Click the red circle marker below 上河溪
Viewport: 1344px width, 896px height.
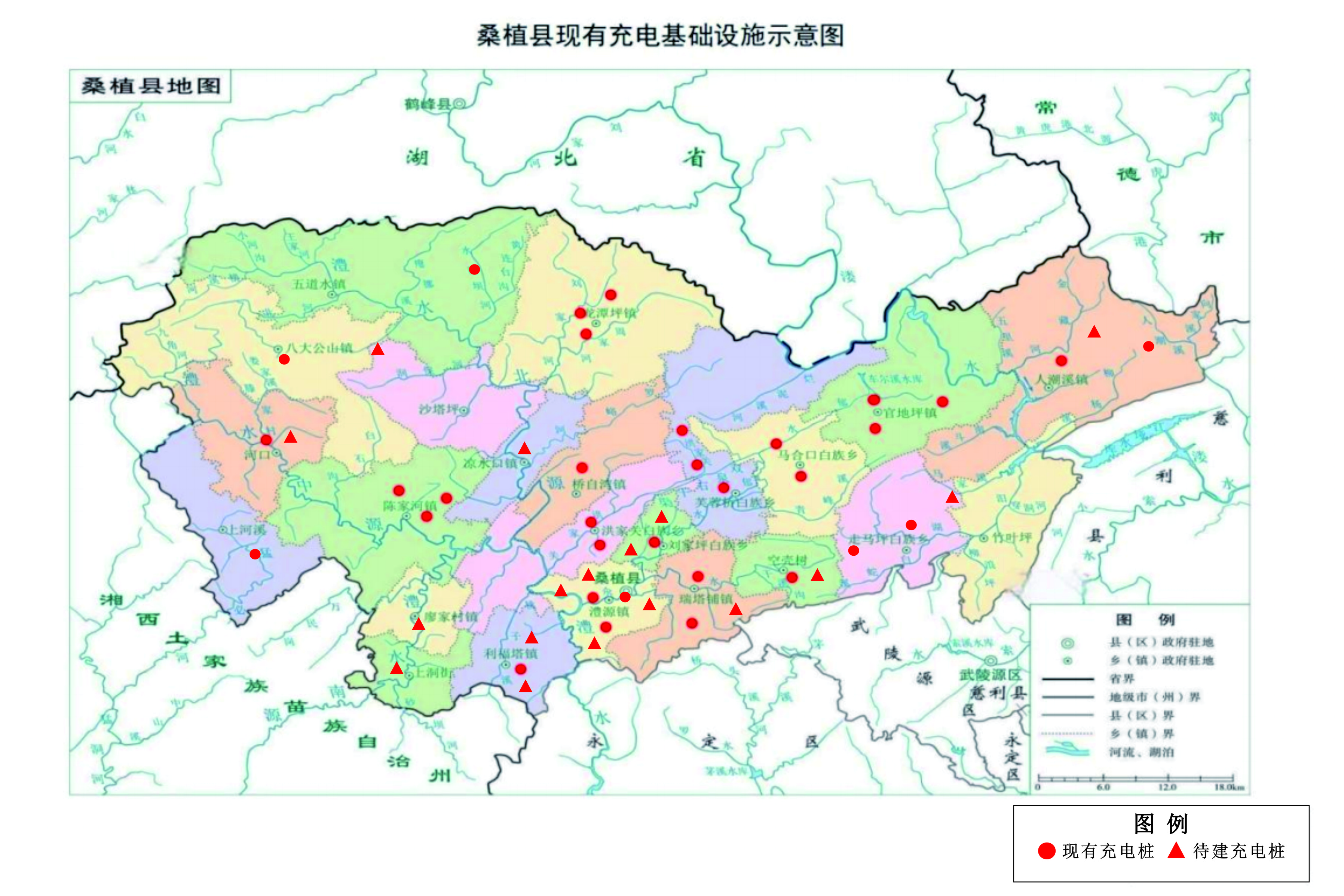[255, 554]
